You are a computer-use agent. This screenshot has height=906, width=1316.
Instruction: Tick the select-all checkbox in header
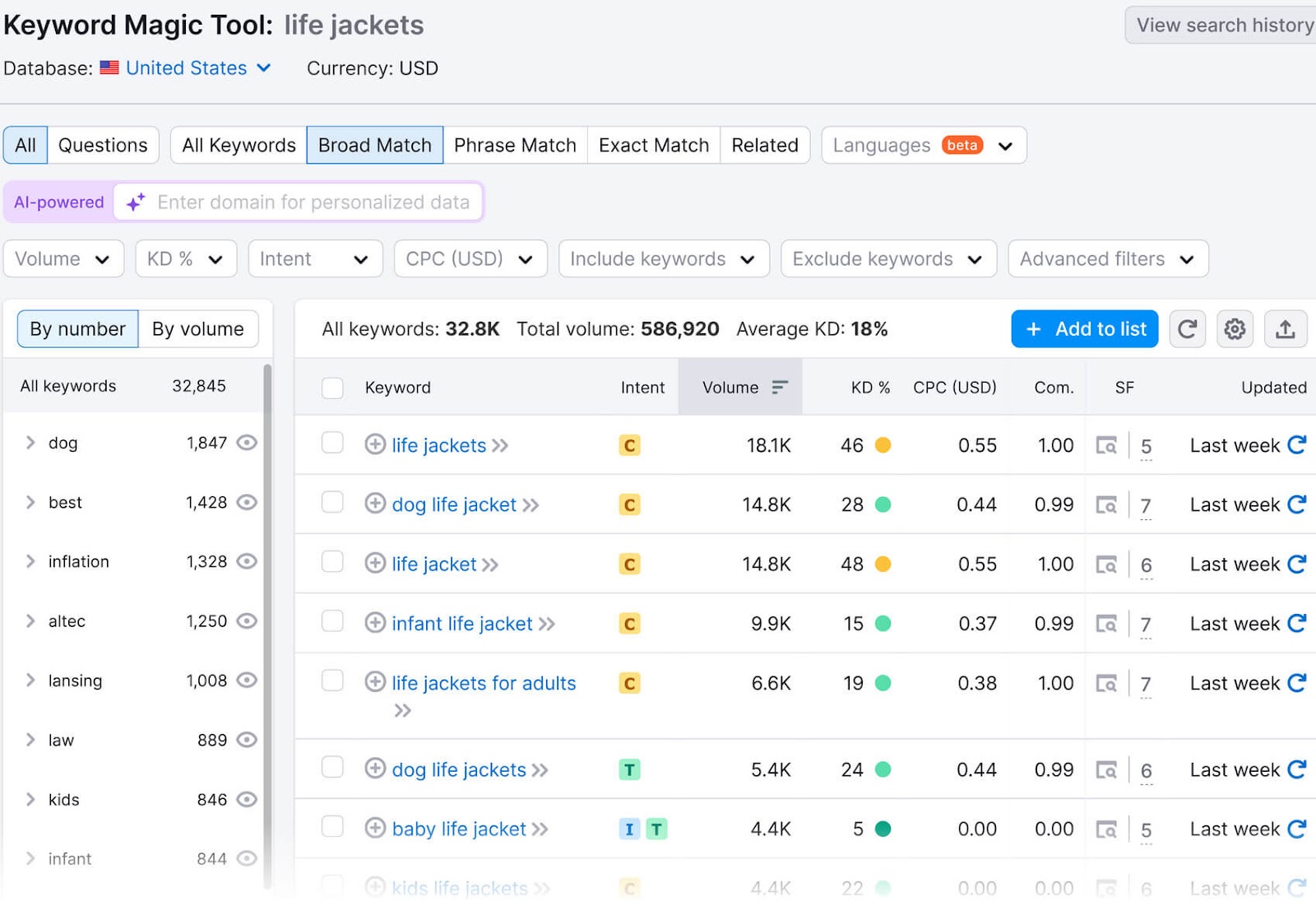332,388
